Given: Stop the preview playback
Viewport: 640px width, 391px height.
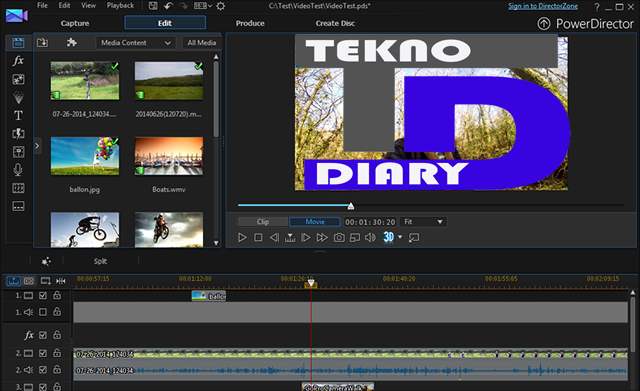Looking at the screenshot, I should point(258,238).
